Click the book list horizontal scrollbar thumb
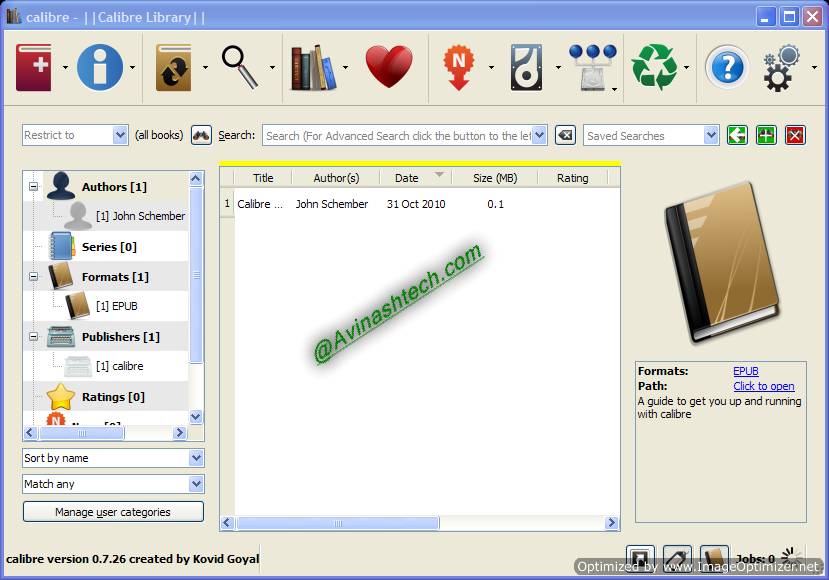The height and width of the screenshot is (580, 829). click(338, 523)
